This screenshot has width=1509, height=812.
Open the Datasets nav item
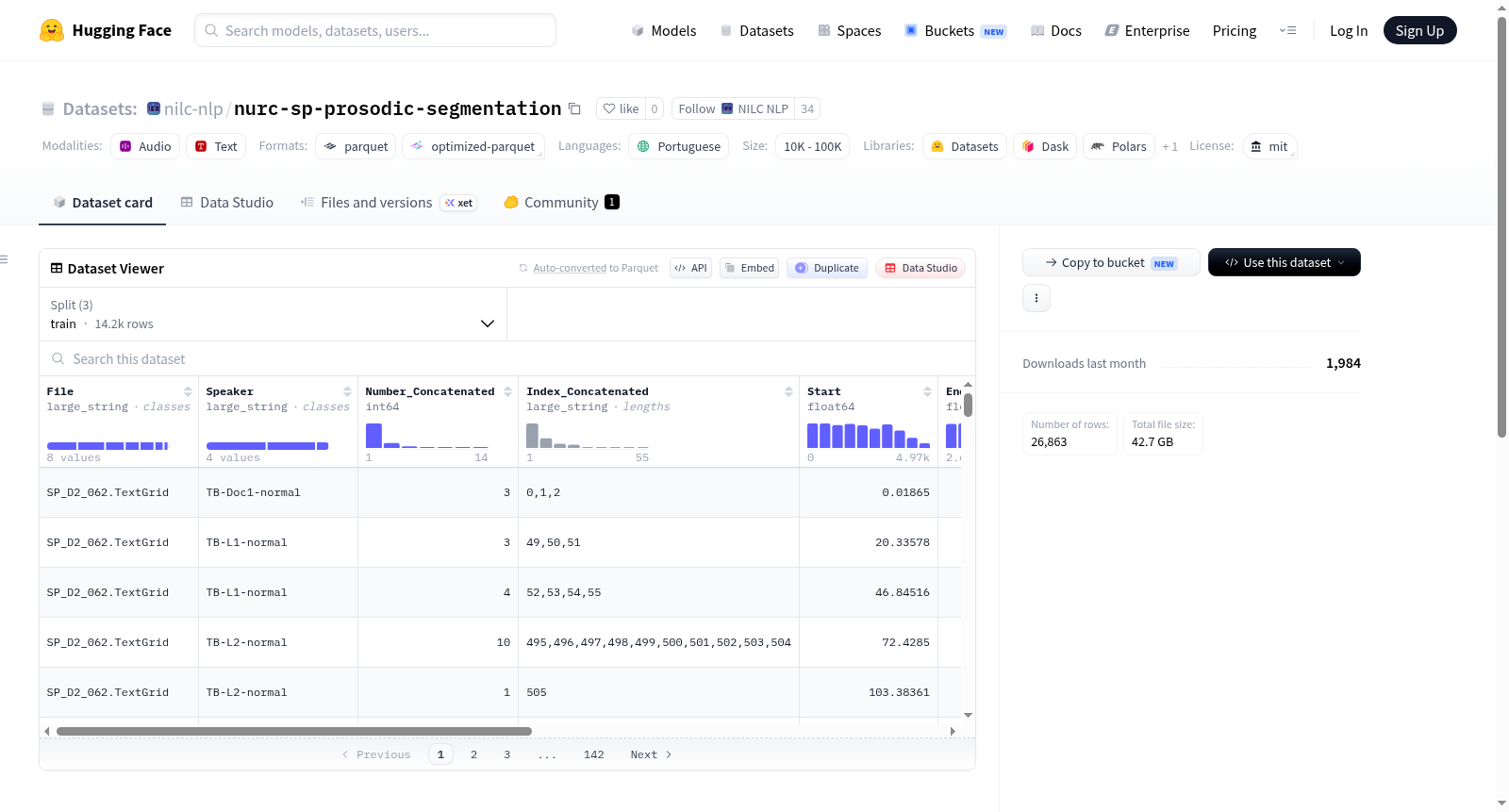(756, 30)
